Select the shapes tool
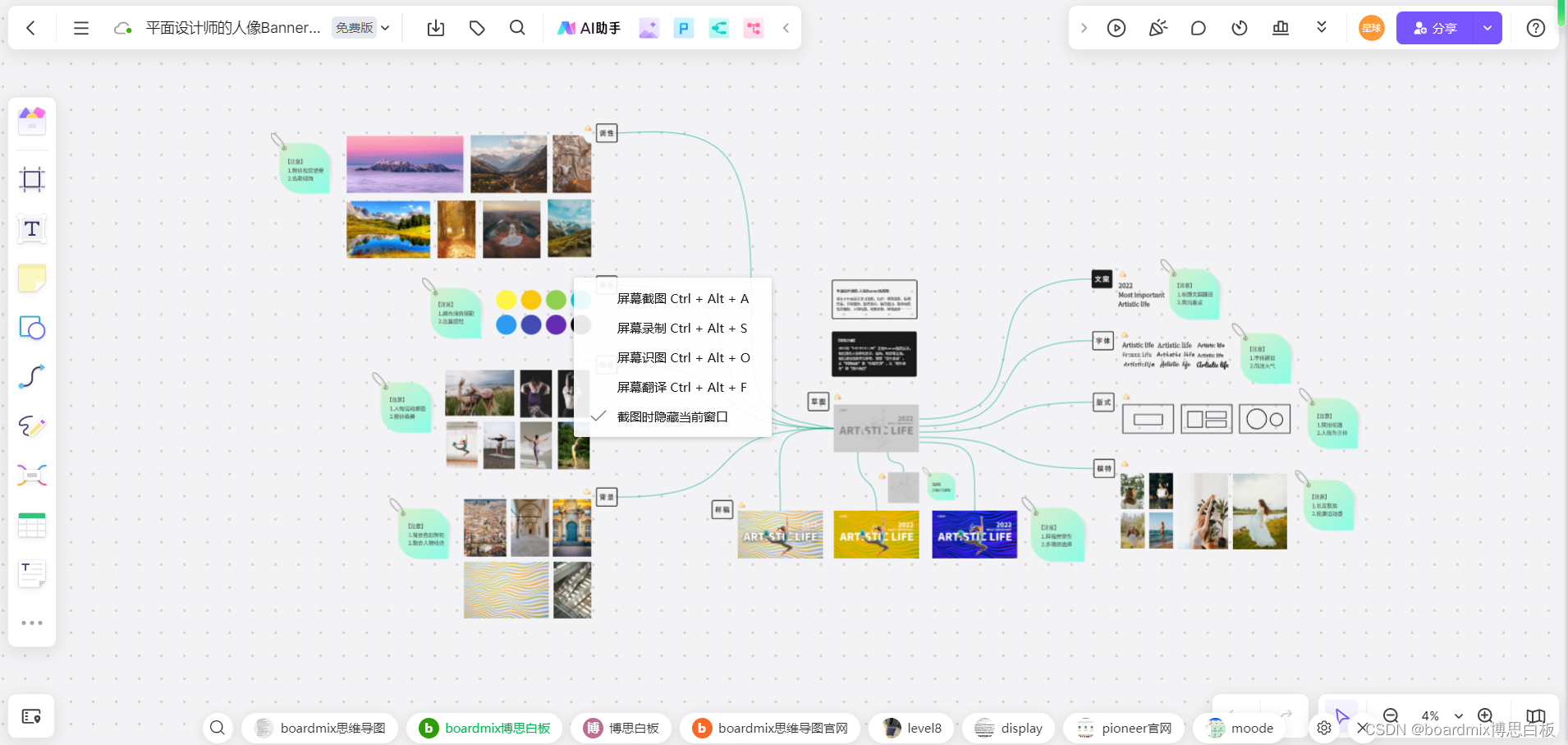The image size is (1568, 745). pos(32,328)
